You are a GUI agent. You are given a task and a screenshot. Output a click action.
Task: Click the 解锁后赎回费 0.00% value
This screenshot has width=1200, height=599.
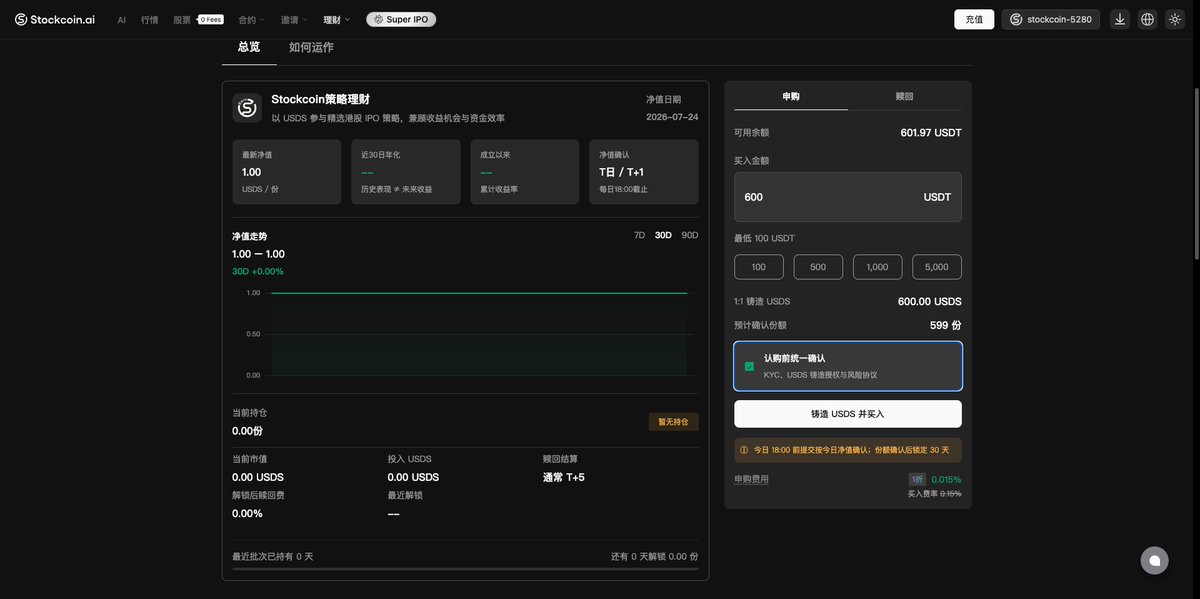(x=247, y=513)
